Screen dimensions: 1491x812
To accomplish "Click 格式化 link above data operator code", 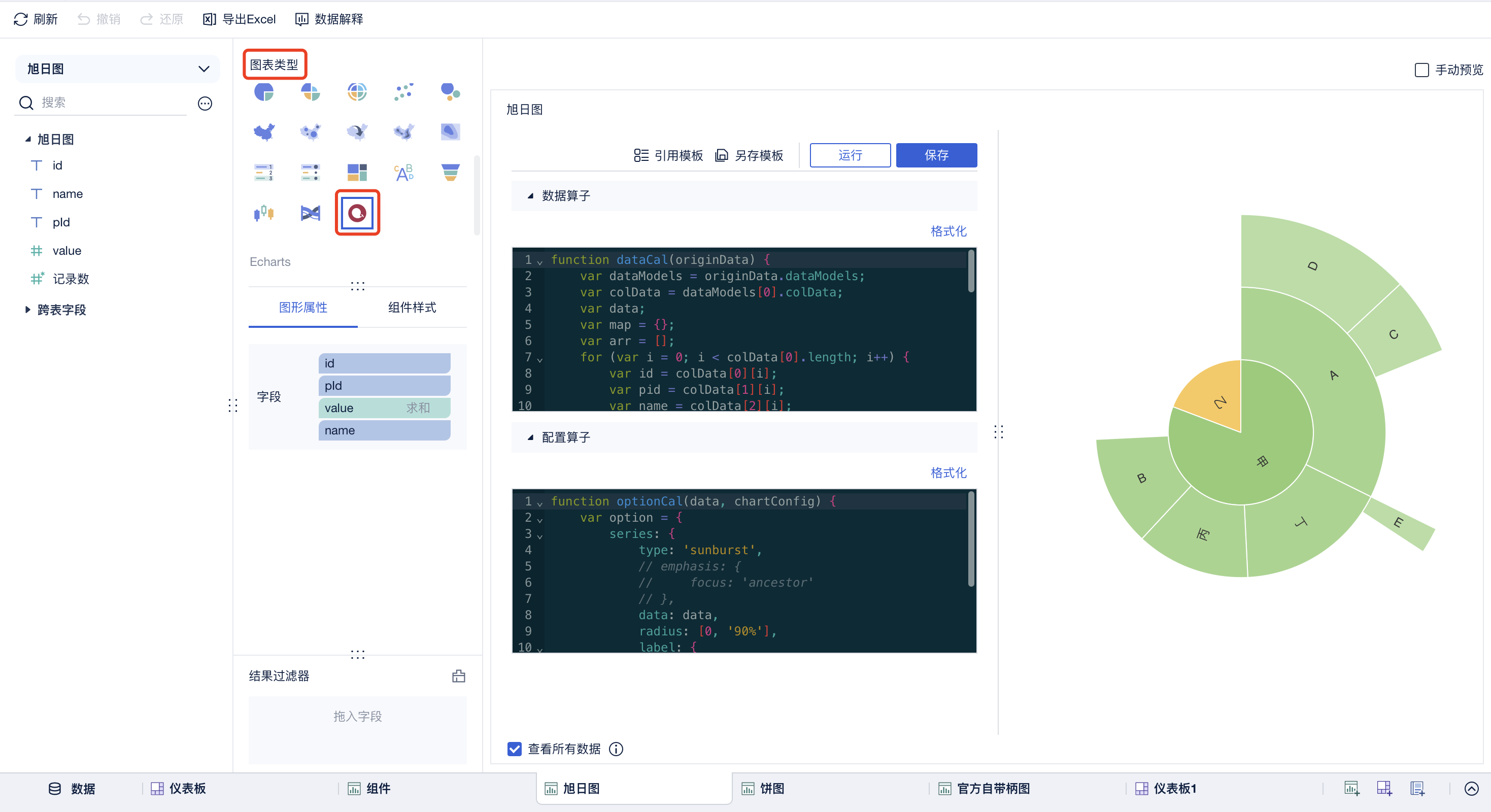I will pos(948,231).
